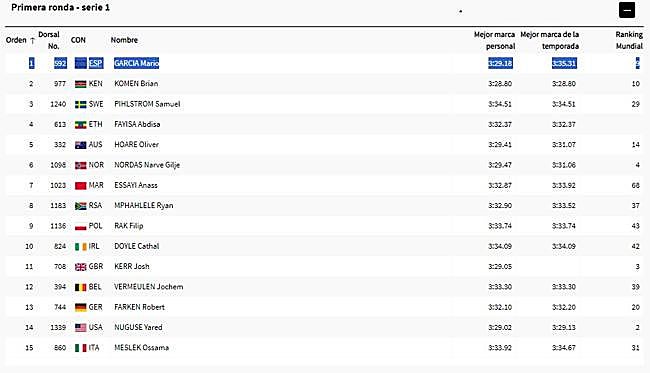Viewport: 650px width, 373px height.
Task: Open athlete KOMEN Brian
Action: [136, 84]
